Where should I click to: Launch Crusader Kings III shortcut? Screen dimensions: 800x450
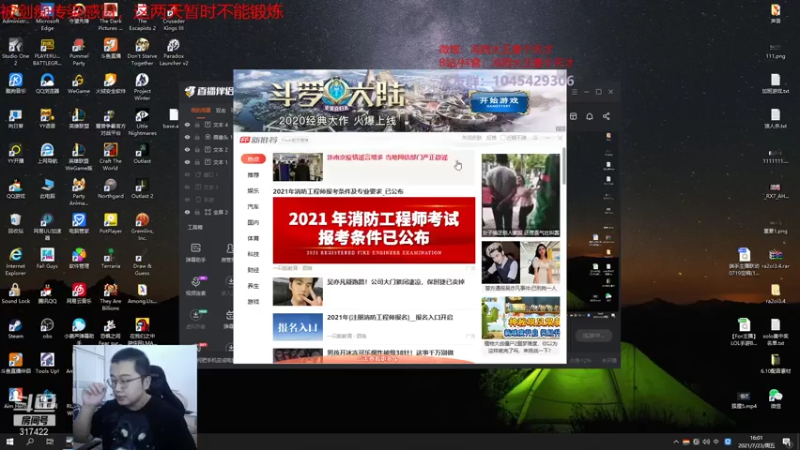173,16
